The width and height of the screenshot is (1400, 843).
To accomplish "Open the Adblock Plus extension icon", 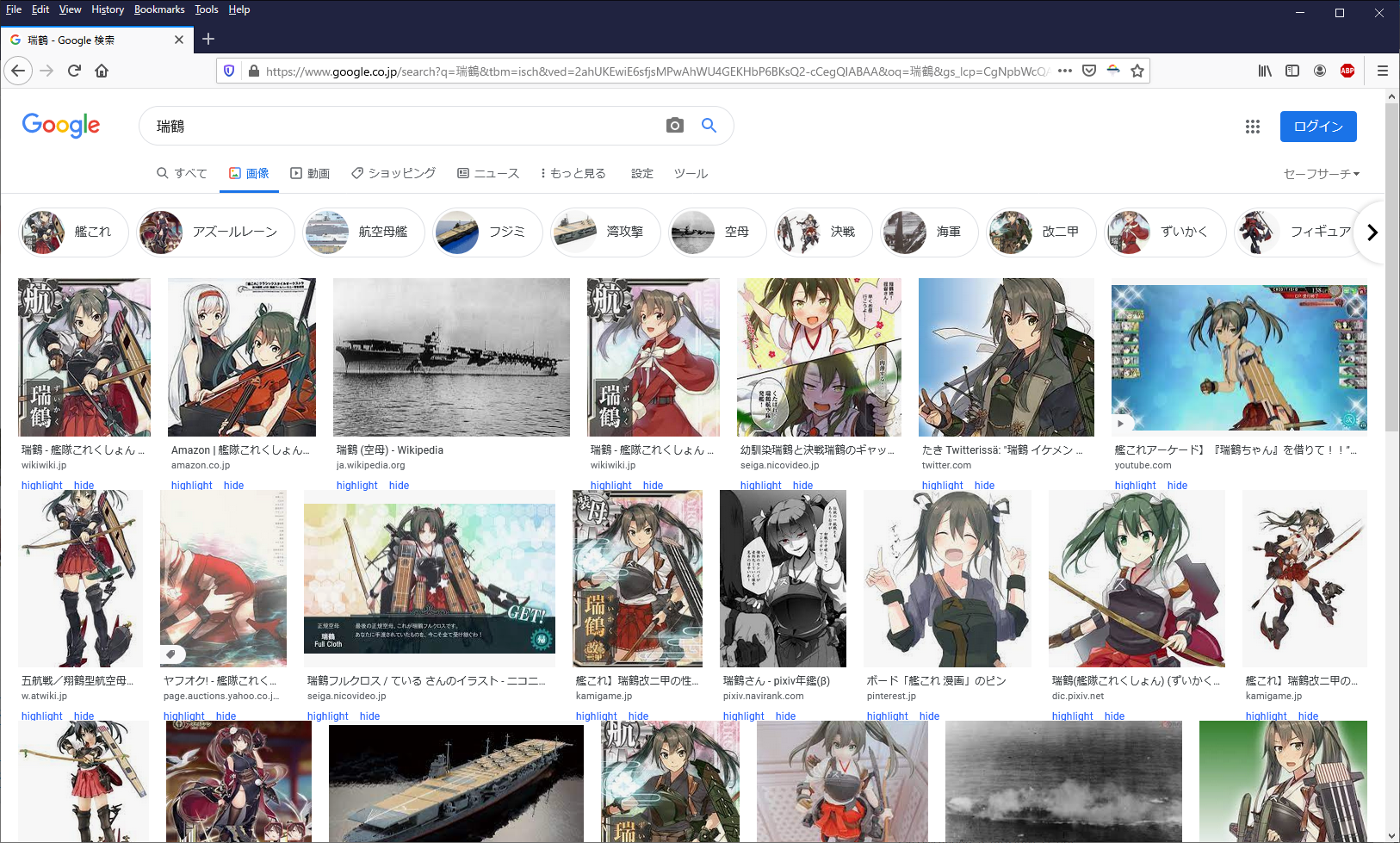I will 1347,71.
